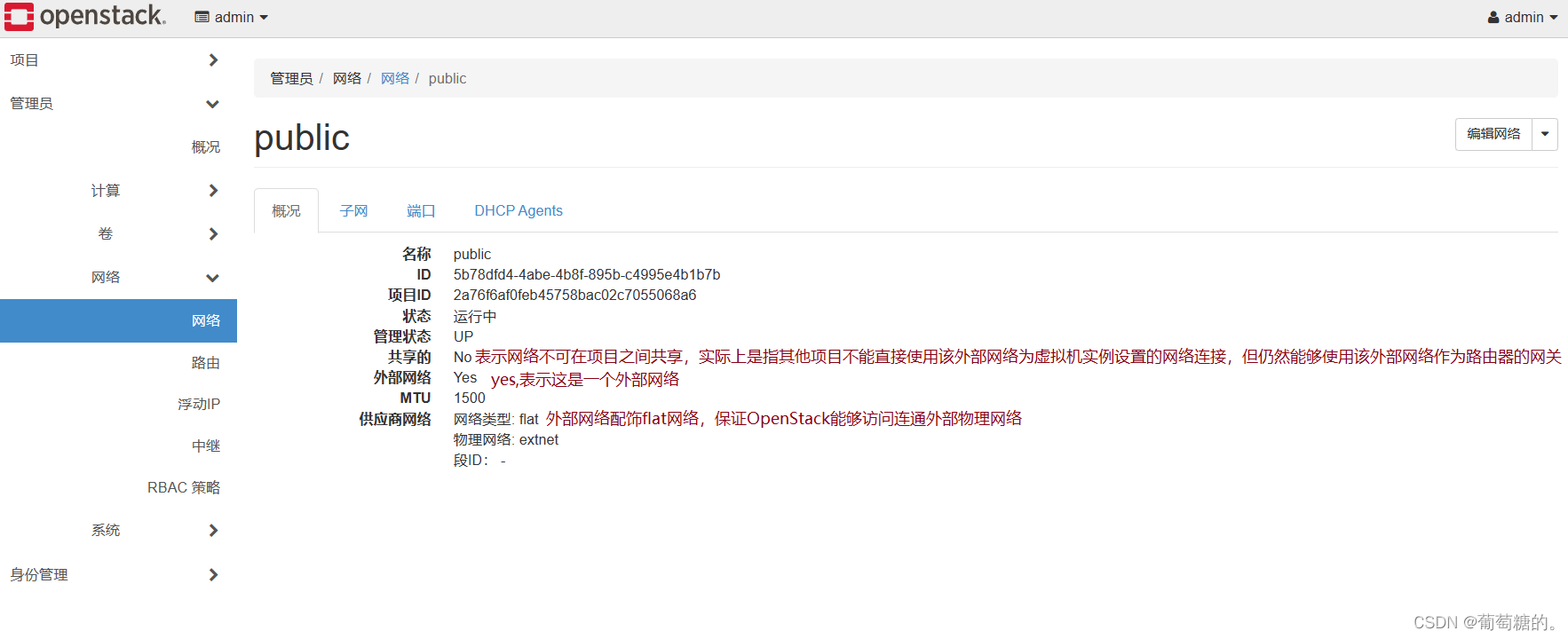
Task: Switch to the 概况 tab
Action: [286, 211]
